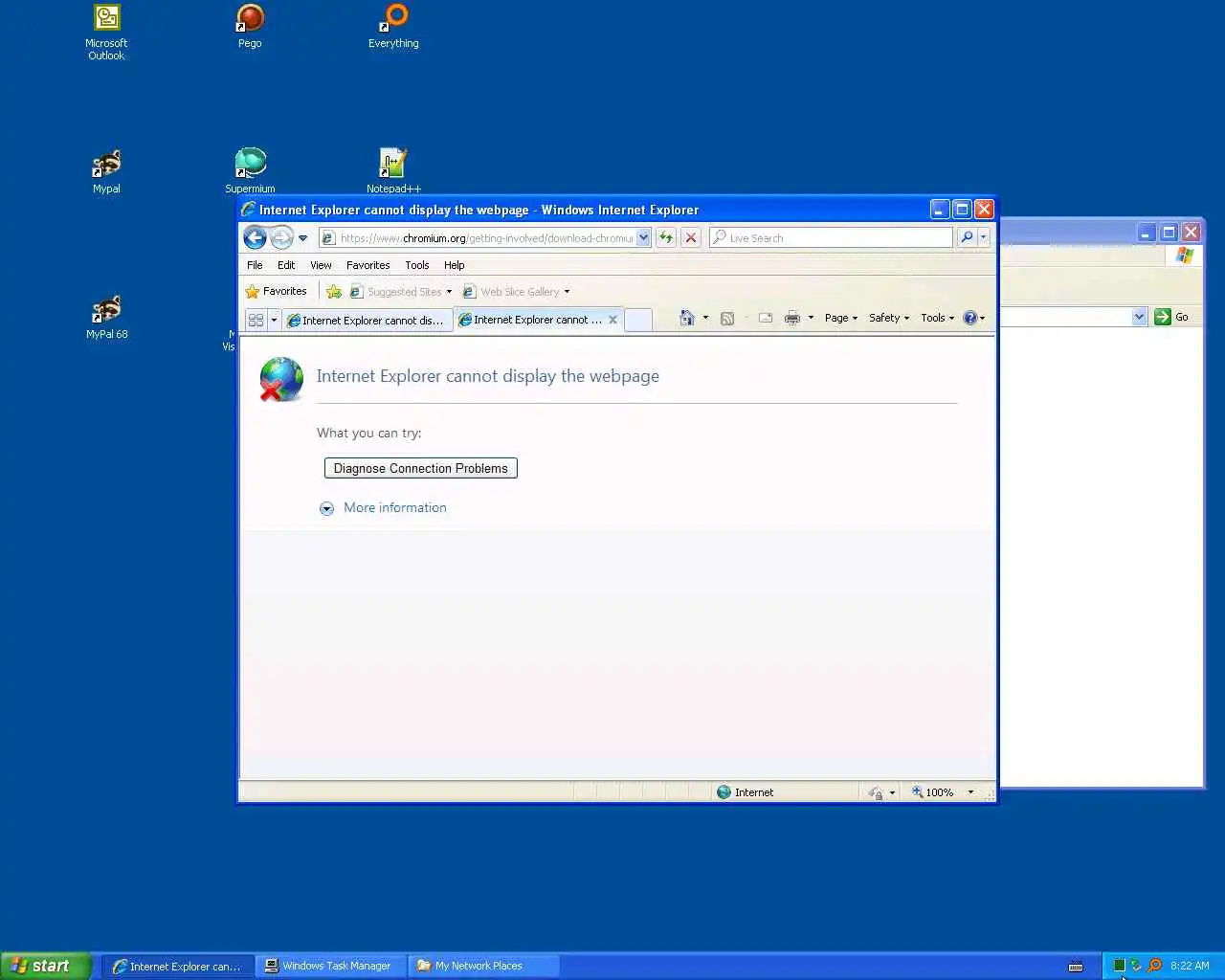Expand the address bar URL history dropdown
Viewport: 1225px width, 980px height.
click(x=643, y=238)
